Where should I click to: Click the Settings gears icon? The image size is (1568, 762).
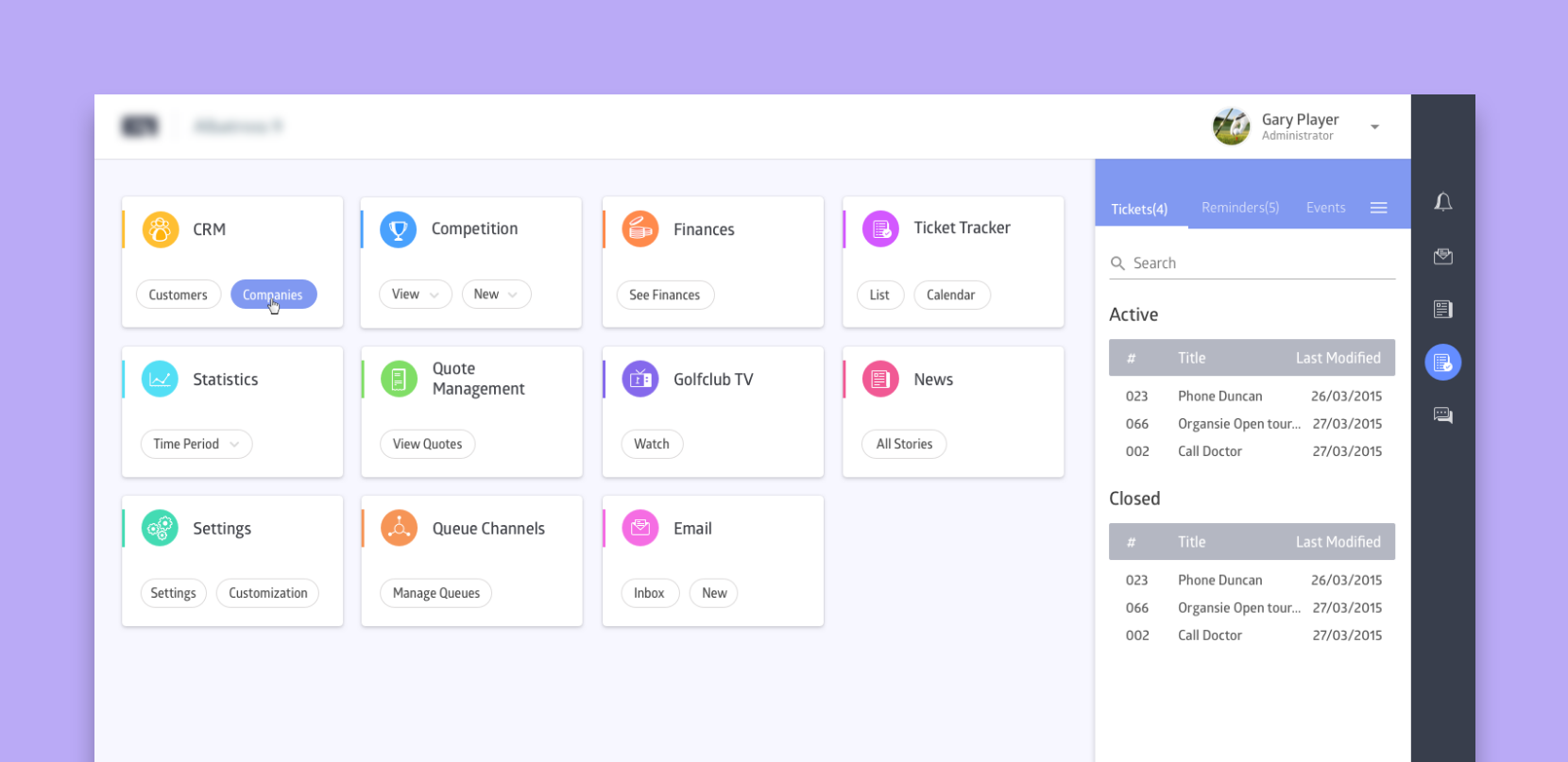[160, 528]
